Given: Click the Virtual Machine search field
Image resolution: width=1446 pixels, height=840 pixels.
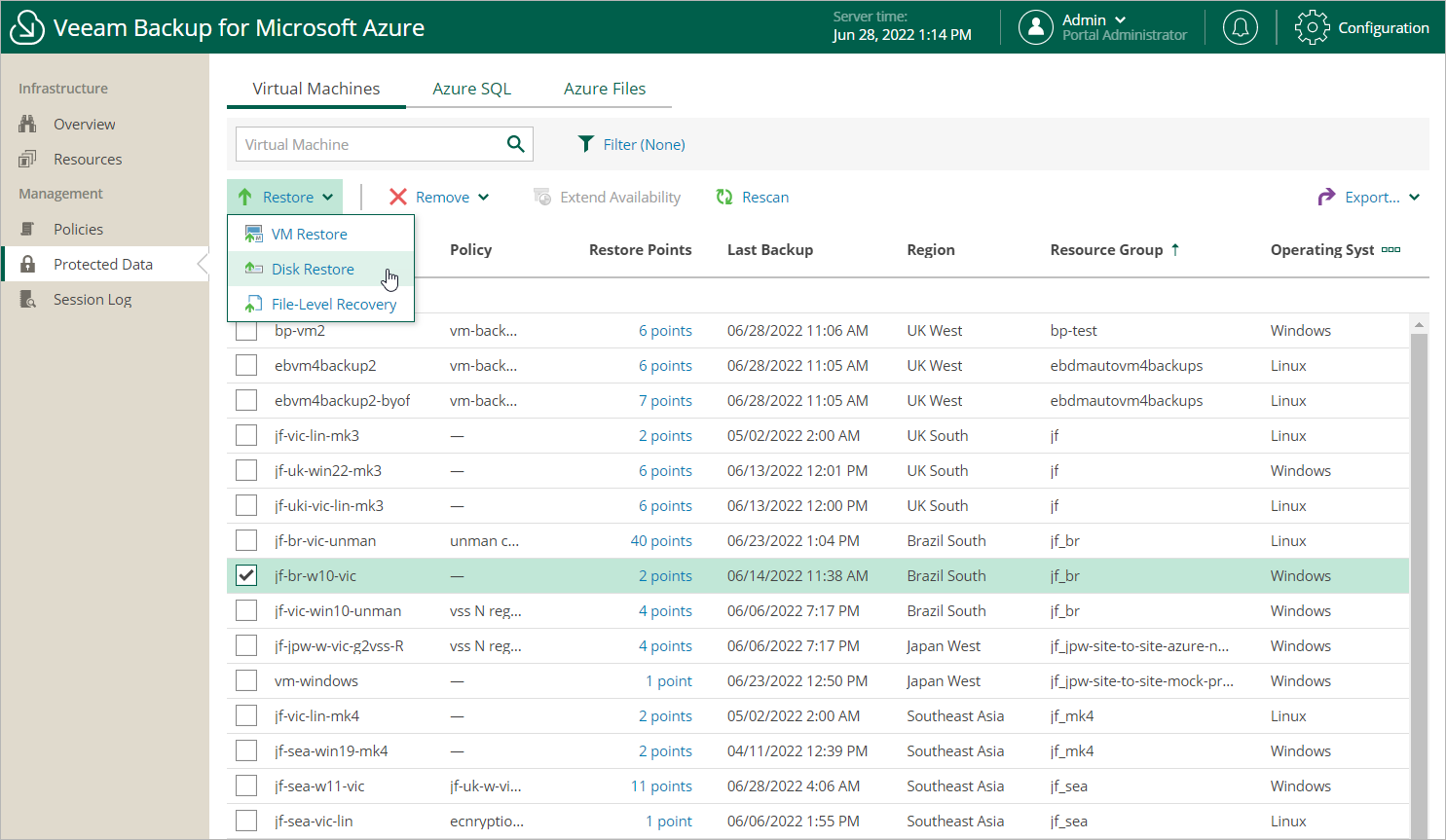Looking at the screenshot, I should click(368, 144).
